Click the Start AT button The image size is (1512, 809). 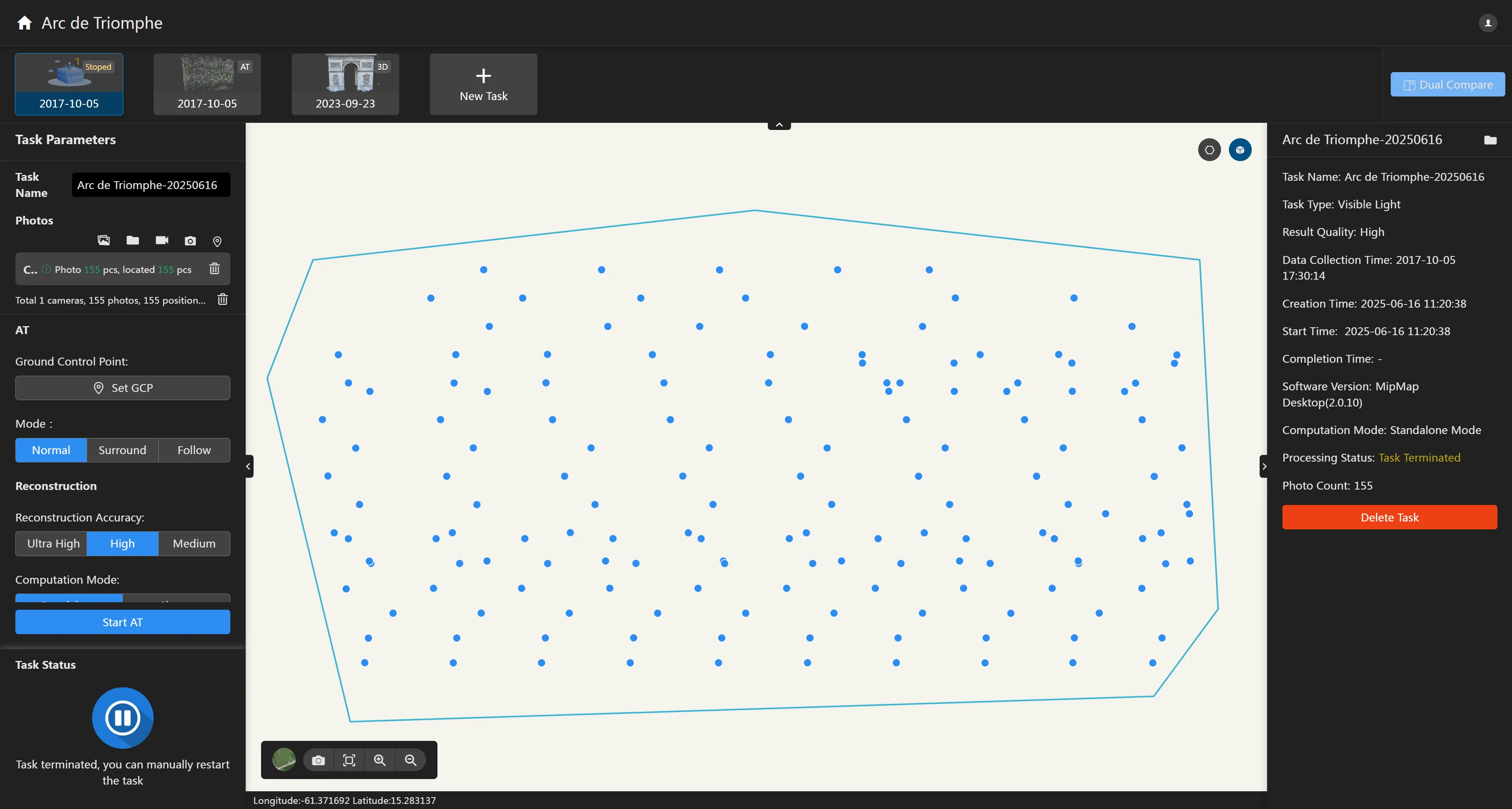pos(122,622)
